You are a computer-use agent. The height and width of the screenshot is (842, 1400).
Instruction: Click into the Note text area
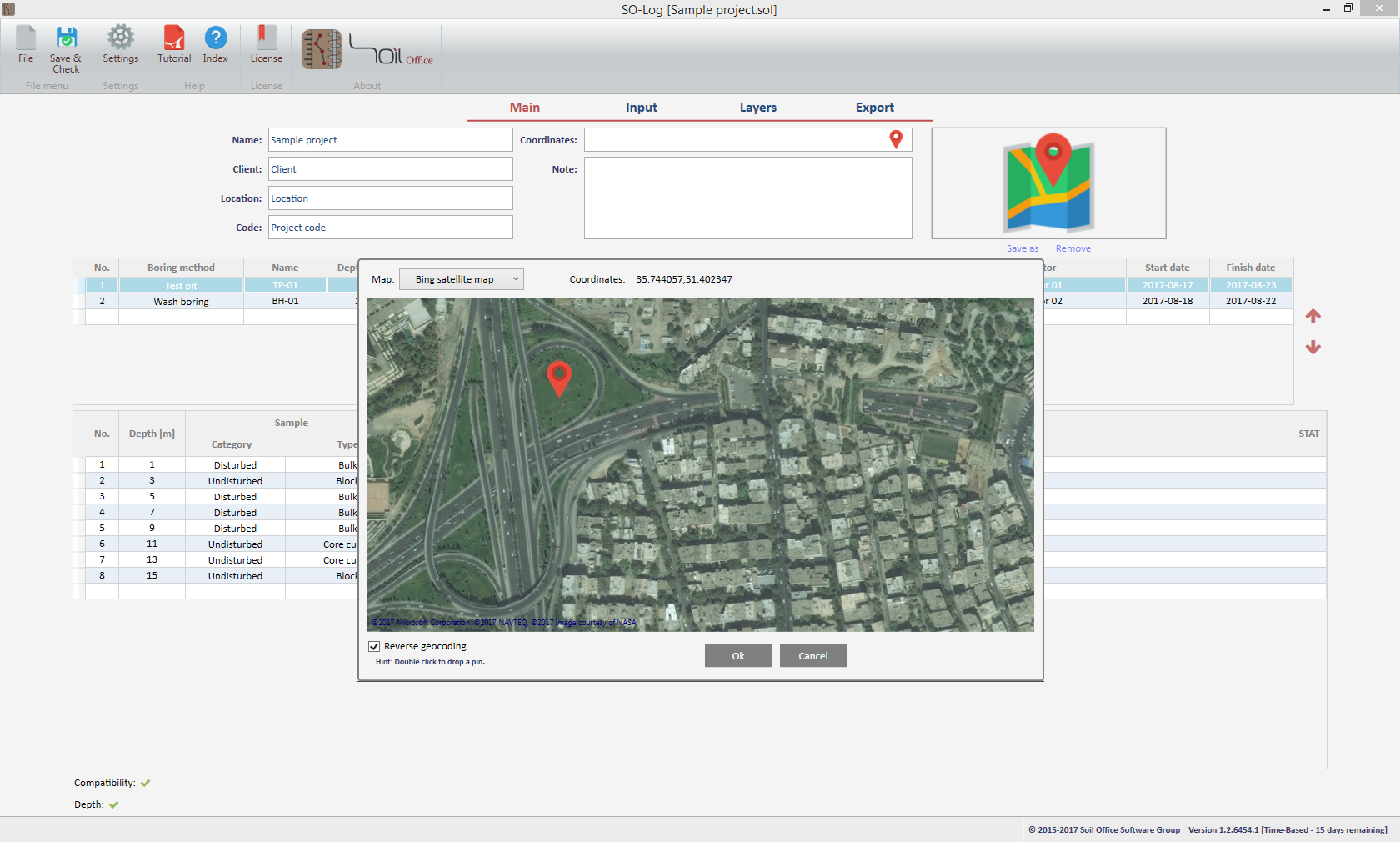click(747, 198)
